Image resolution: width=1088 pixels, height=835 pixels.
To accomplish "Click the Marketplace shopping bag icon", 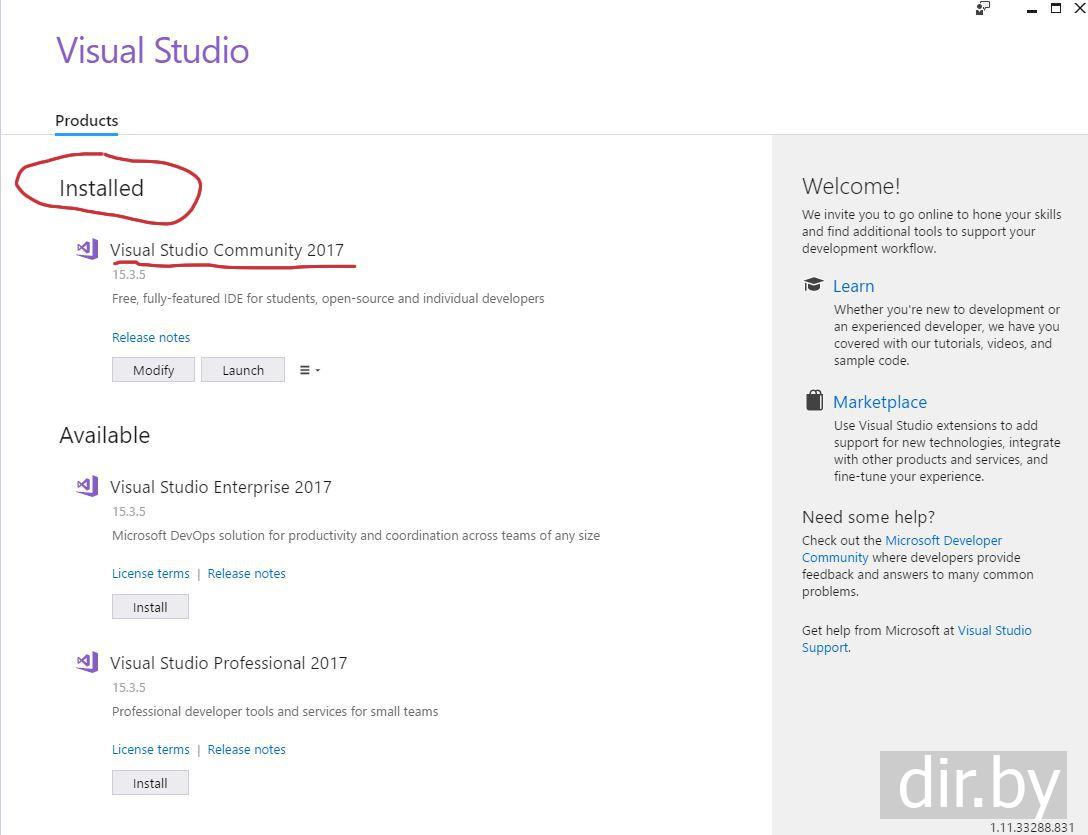I will pos(814,401).
